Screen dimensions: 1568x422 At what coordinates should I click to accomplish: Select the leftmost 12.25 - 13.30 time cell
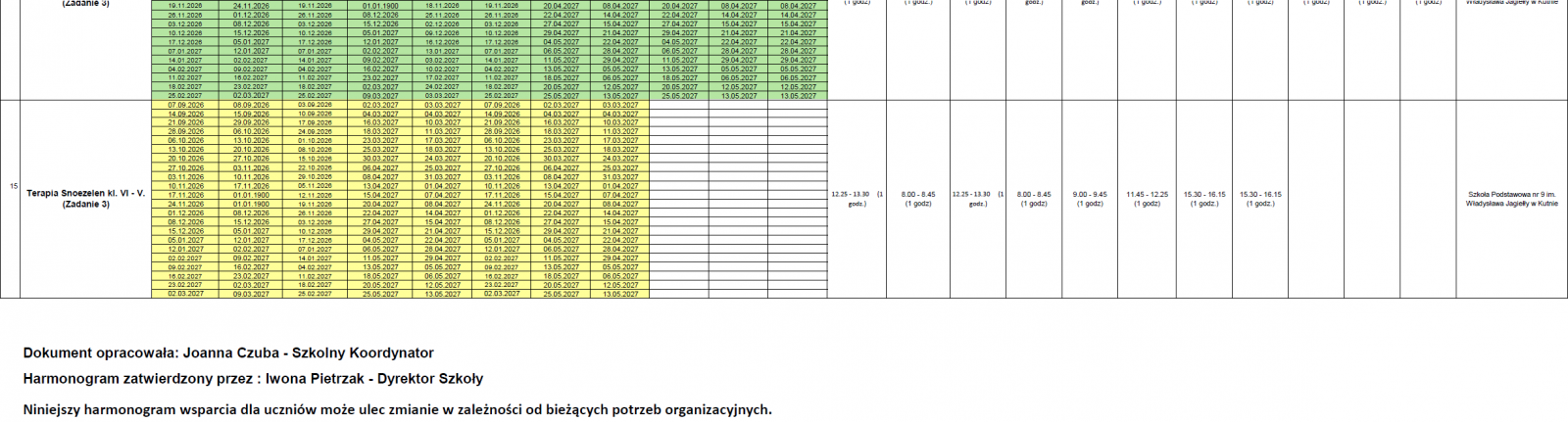click(x=857, y=199)
